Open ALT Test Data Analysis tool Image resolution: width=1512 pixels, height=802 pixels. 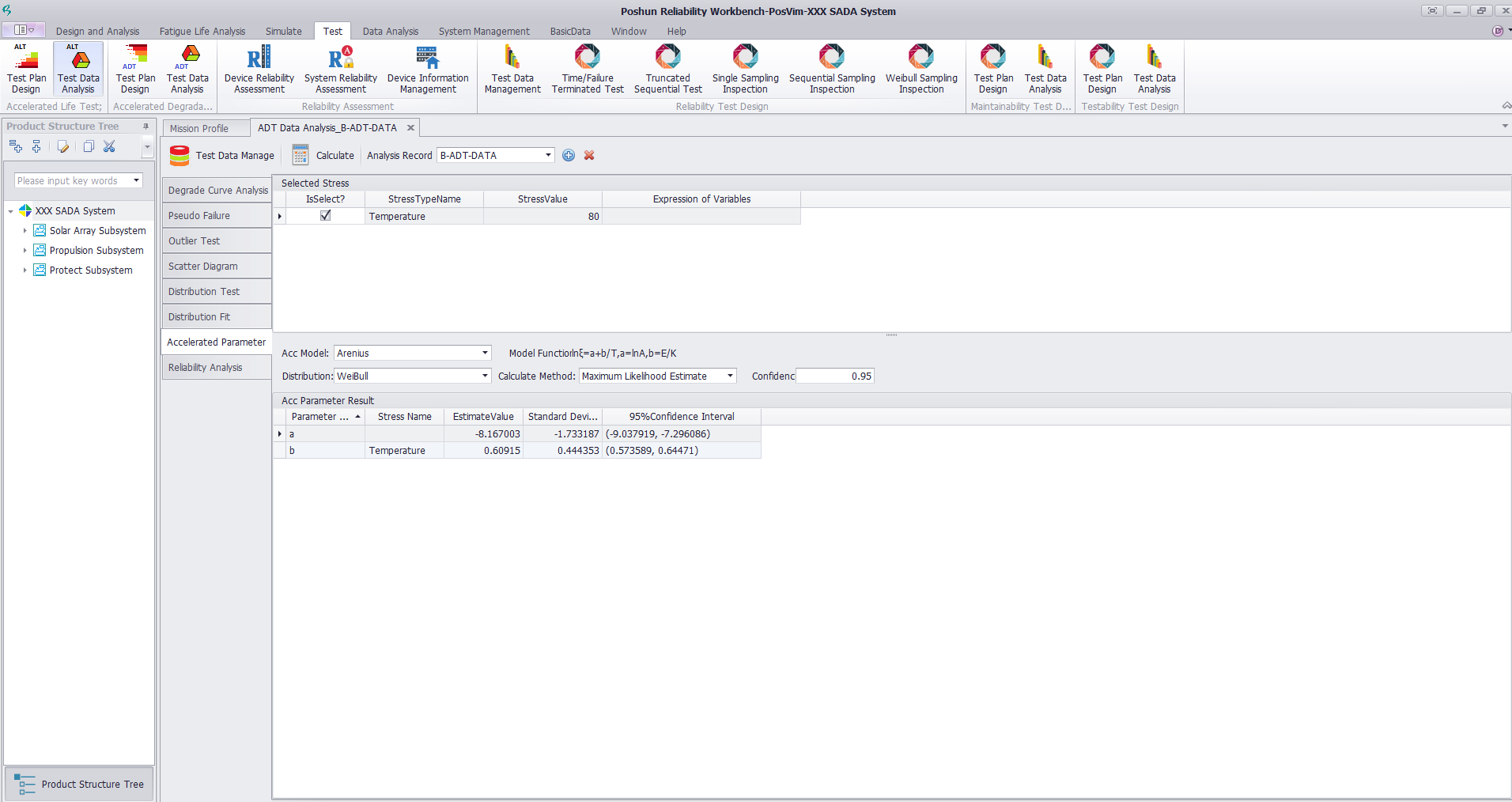click(x=78, y=69)
